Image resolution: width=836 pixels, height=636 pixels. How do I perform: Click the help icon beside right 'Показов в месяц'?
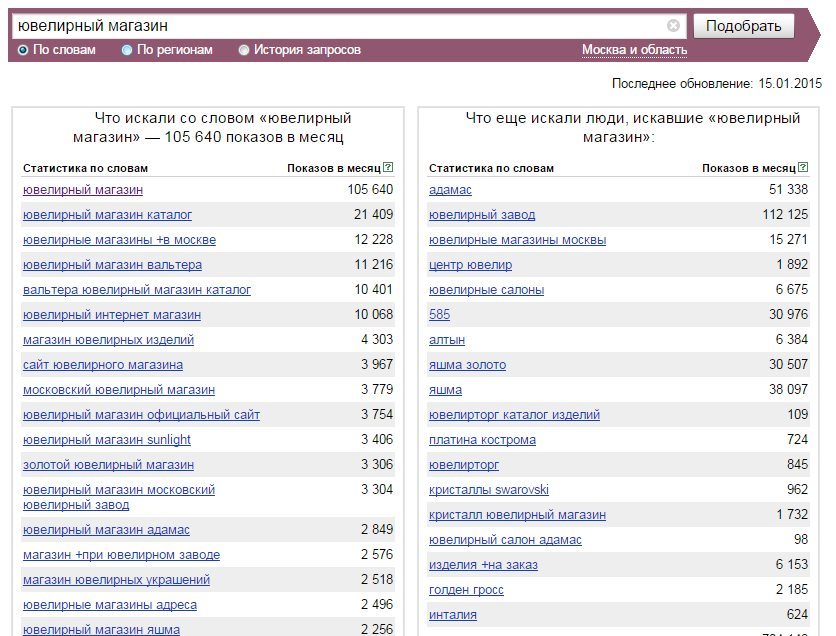803,167
